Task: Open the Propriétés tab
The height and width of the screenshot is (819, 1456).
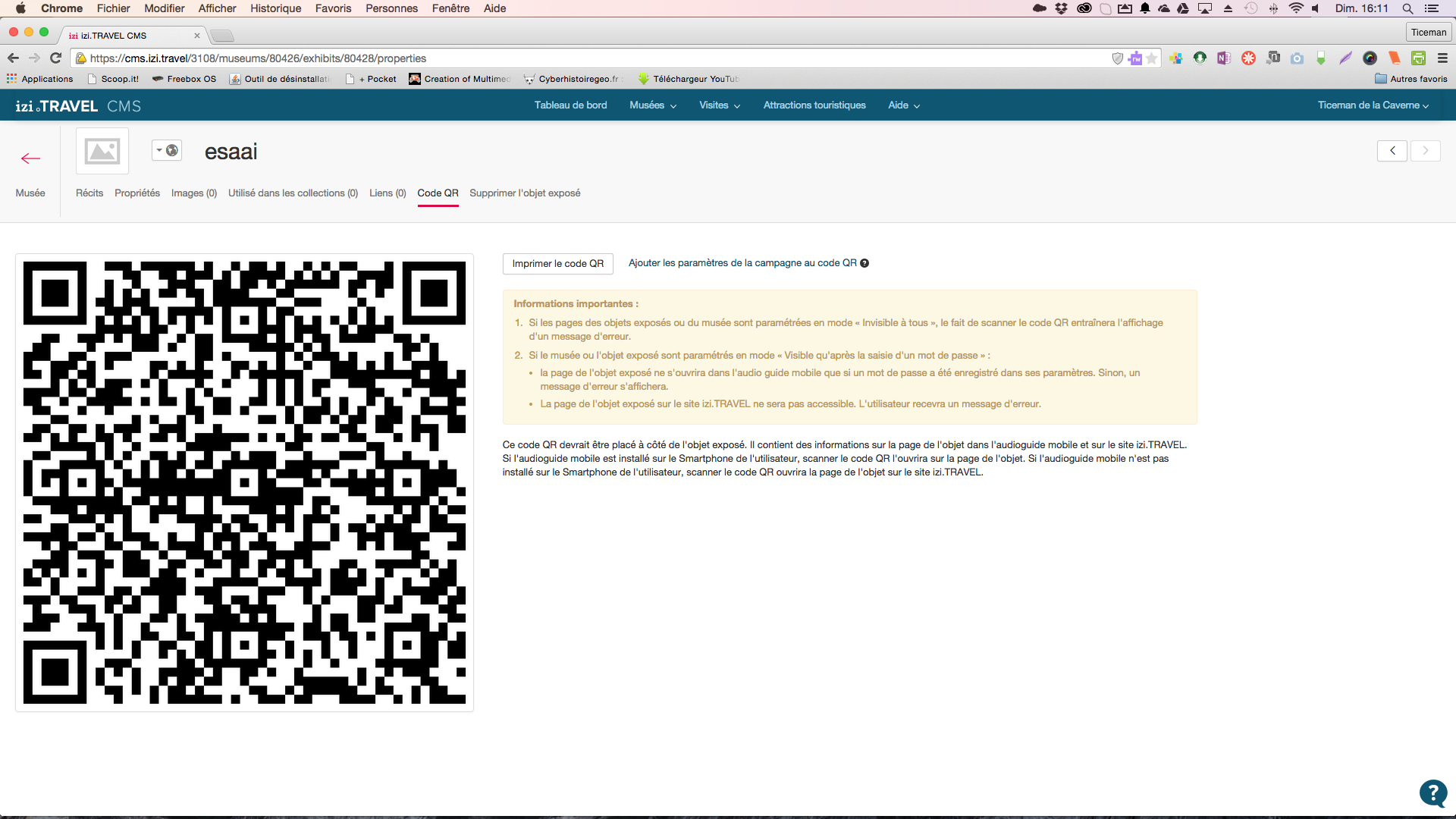Action: click(137, 193)
